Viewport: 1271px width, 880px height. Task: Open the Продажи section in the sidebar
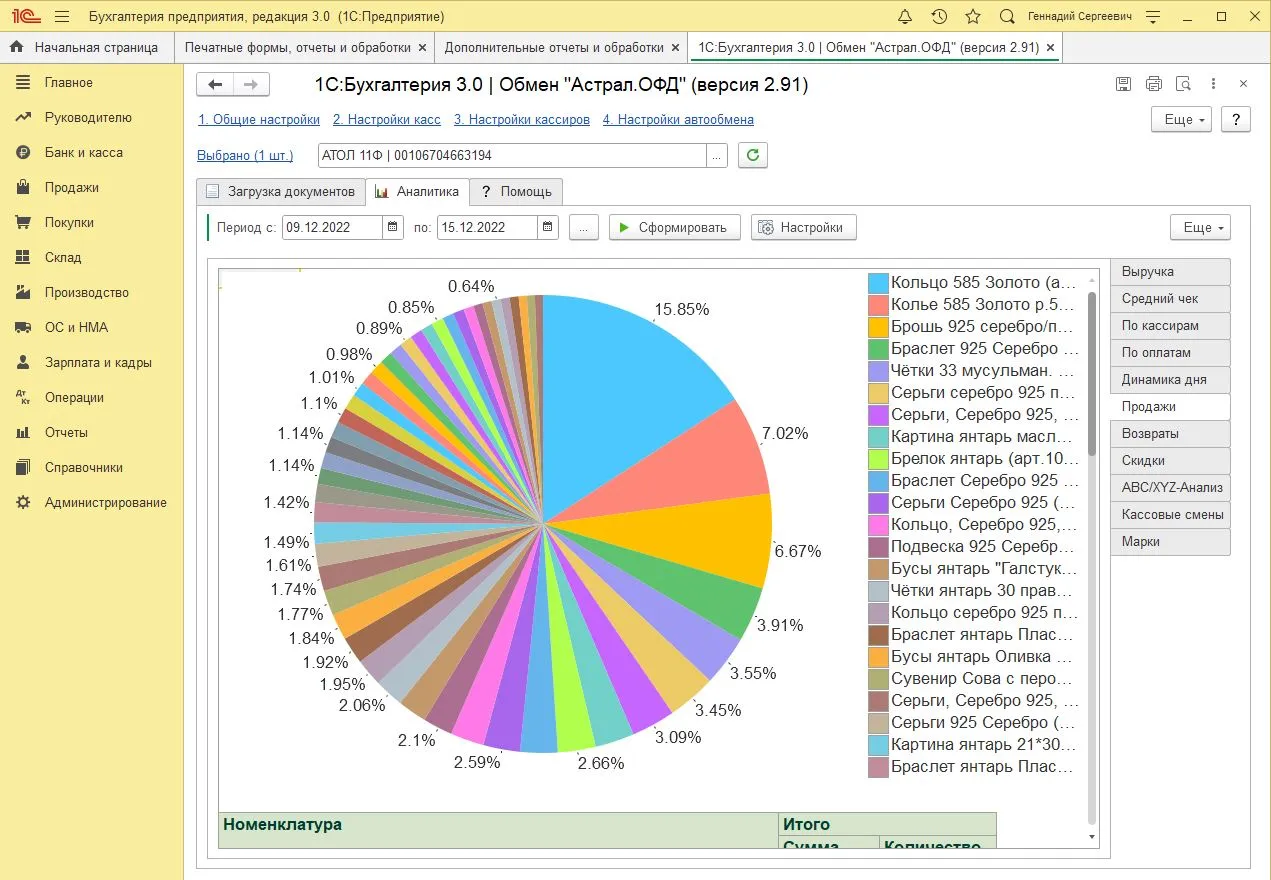pos(71,187)
